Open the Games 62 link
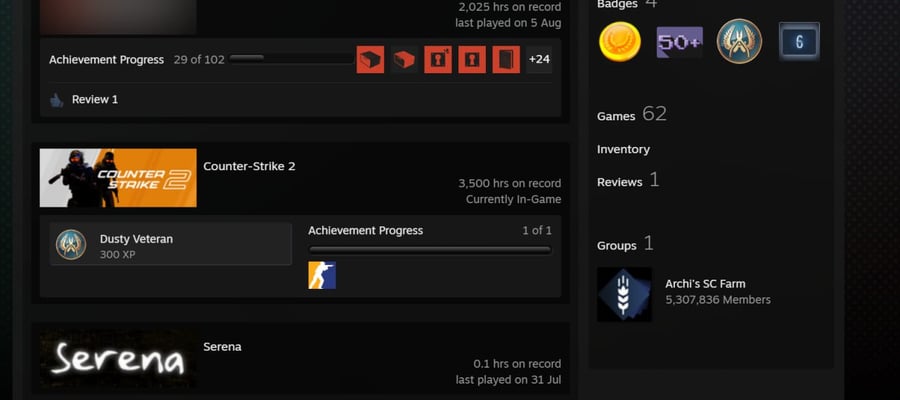 pos(632,114)
